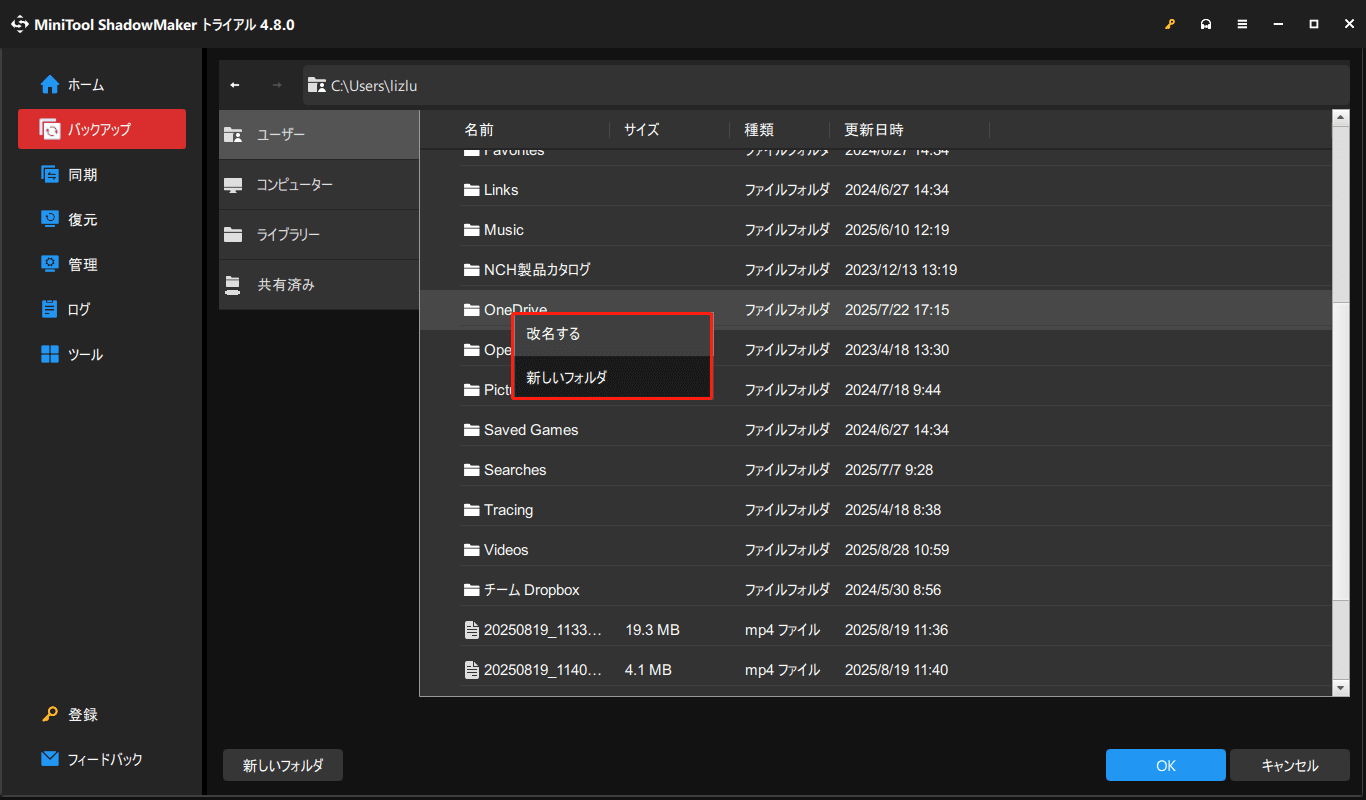This screenshot has height=800, width=1366.
Task: Select ライブラリー source category
Action: coord(319,235)
